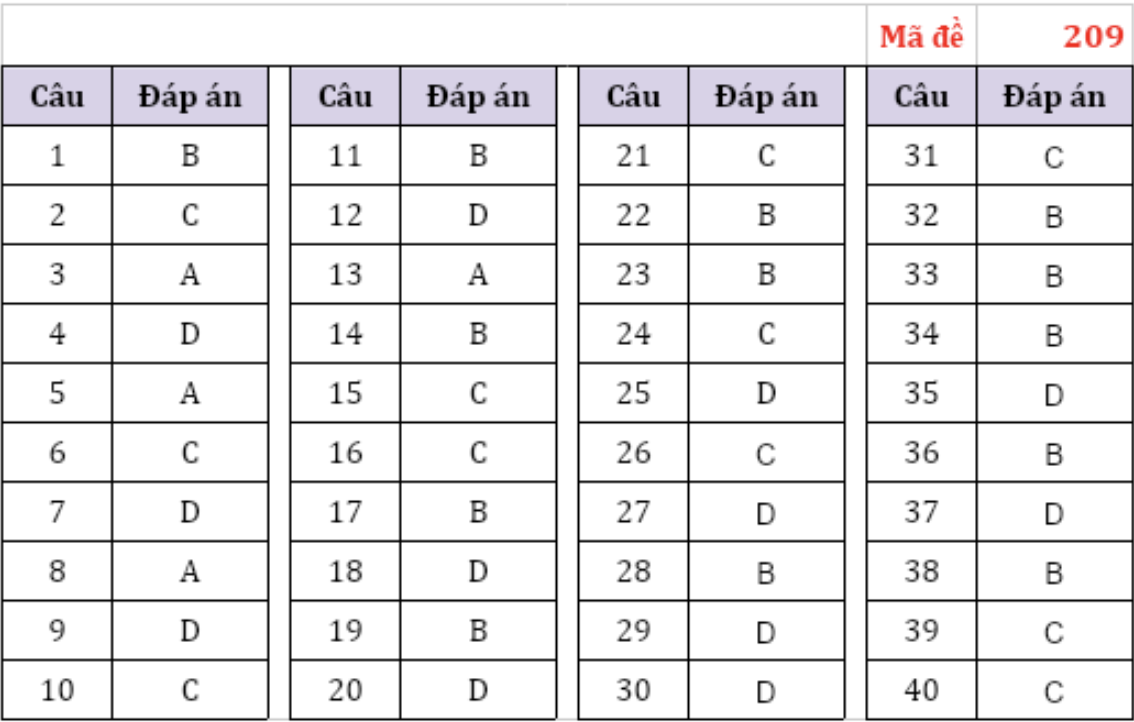
Task: Select answer A for question 13
Action: point(478,275)
